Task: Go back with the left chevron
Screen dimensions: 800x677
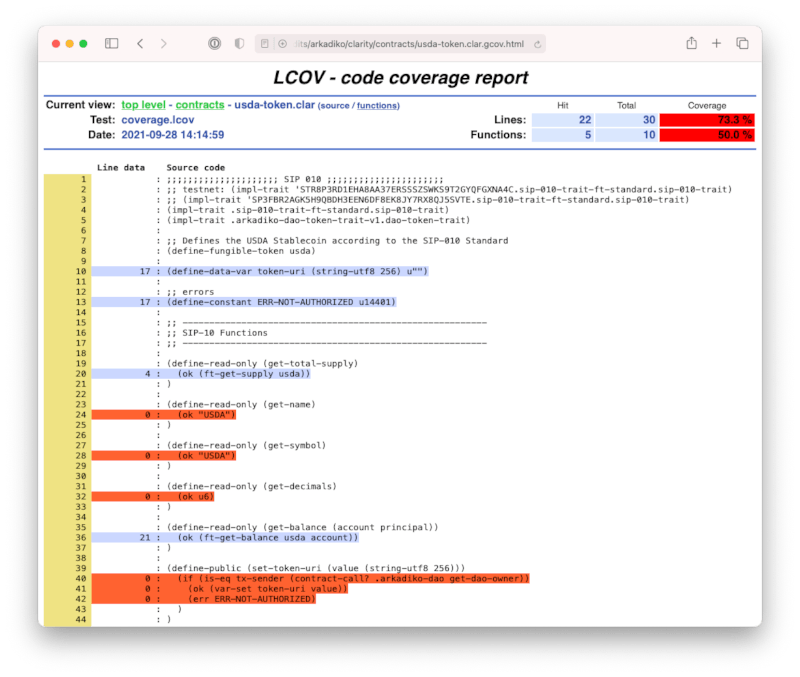Action: pos(140,43)
